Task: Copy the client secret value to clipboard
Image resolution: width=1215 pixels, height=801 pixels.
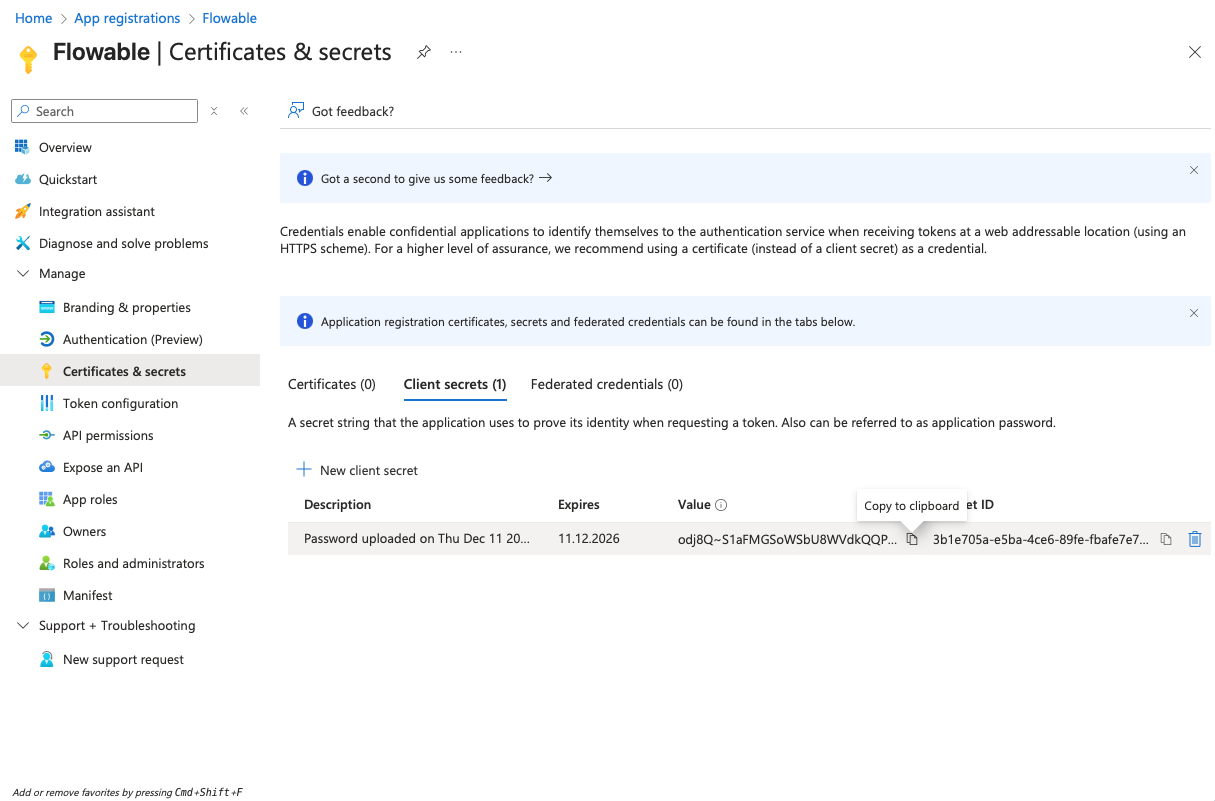Action: tap(911, 539)
